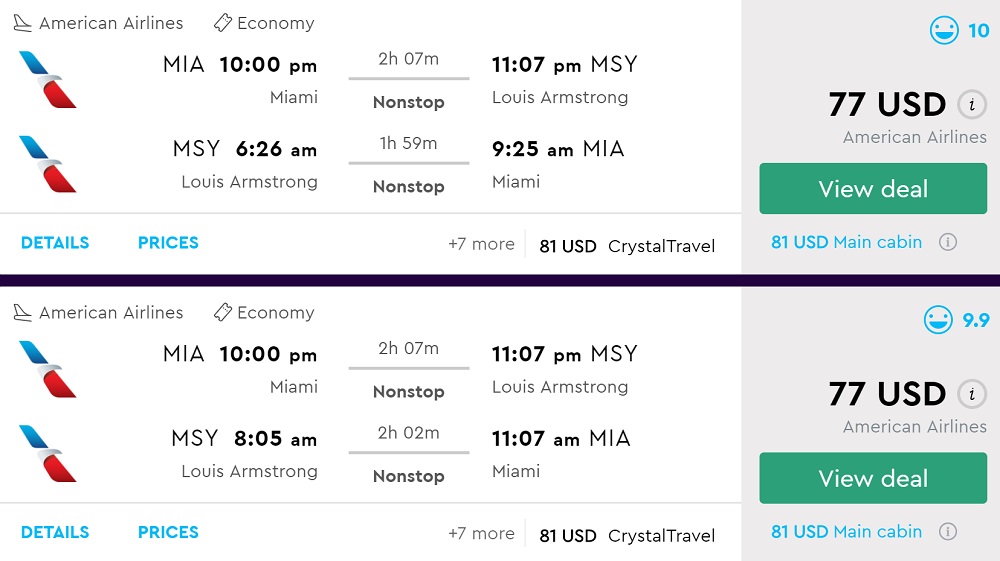Click the Economy tag icon in first result
The image size is (1000, 561).
[223, 23]
